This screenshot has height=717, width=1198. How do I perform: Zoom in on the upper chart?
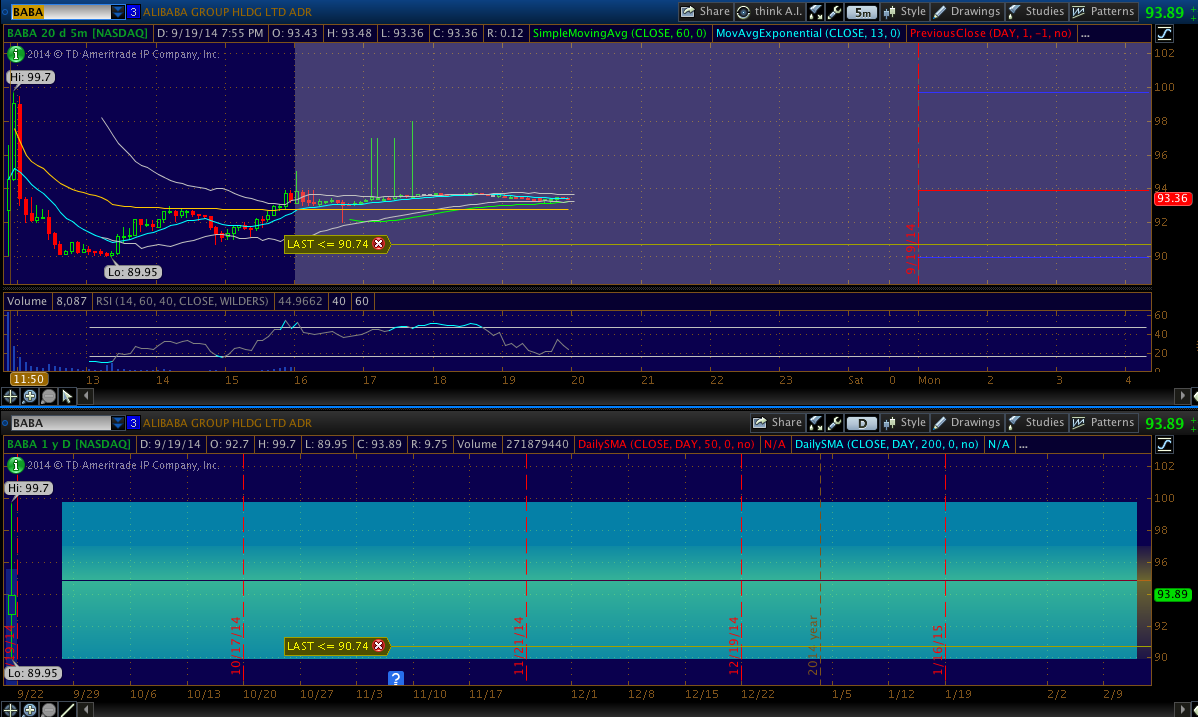(x=30, y=396)
